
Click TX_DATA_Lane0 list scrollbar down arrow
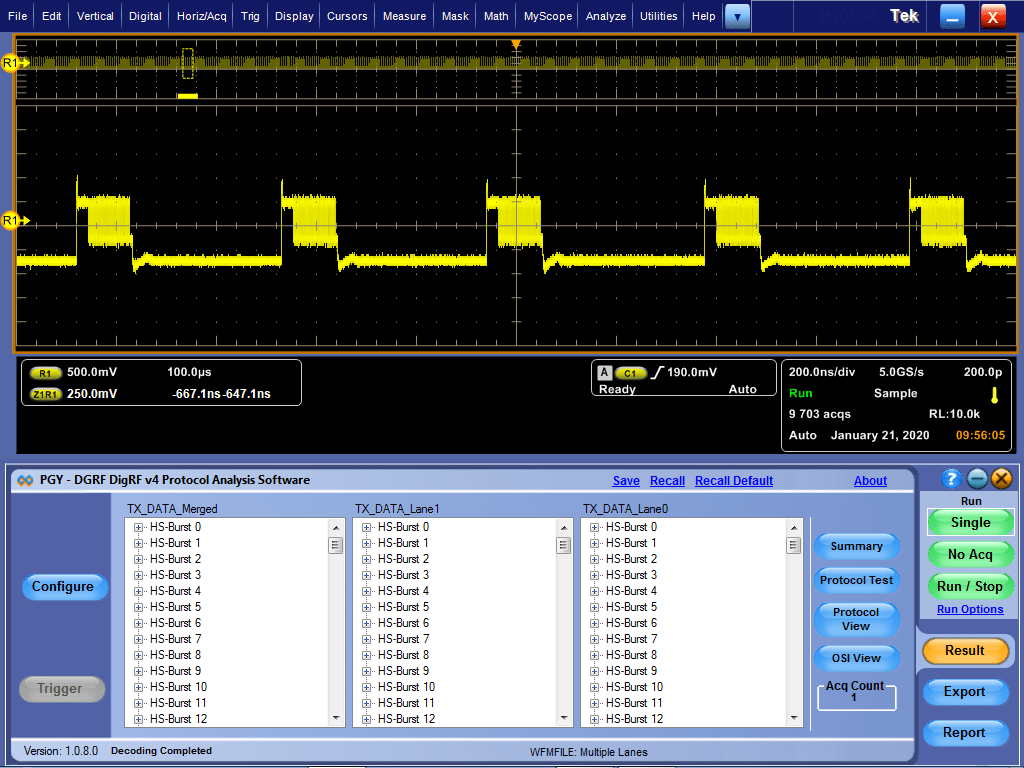point(793,718)
